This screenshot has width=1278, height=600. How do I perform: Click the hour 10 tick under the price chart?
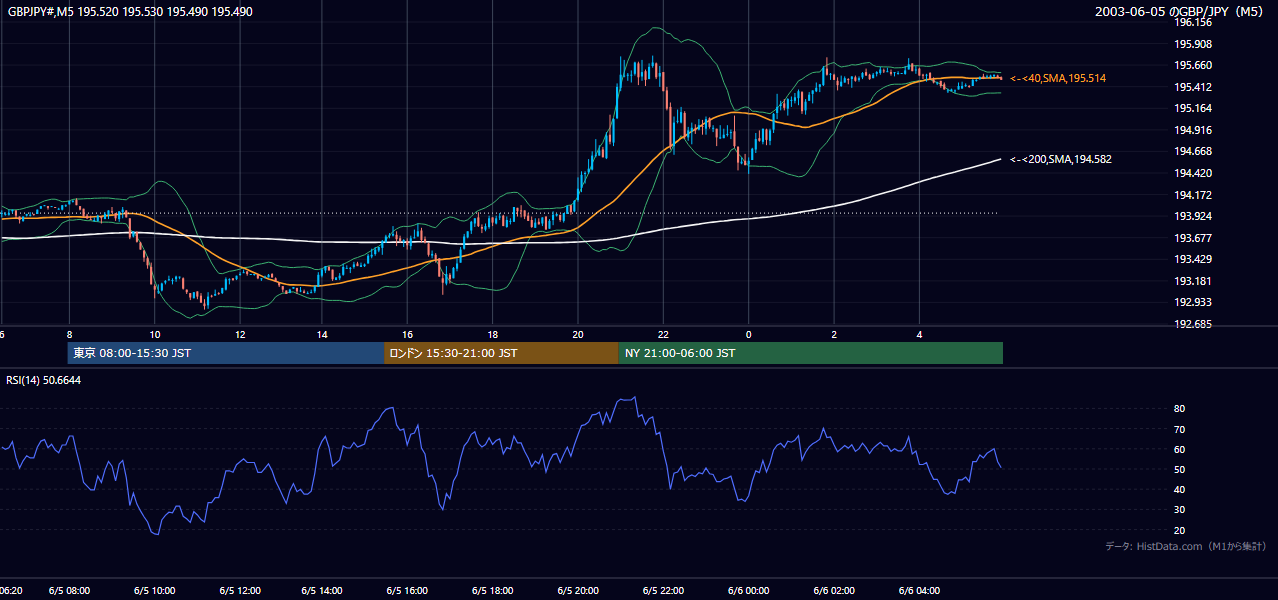[154, 334]
